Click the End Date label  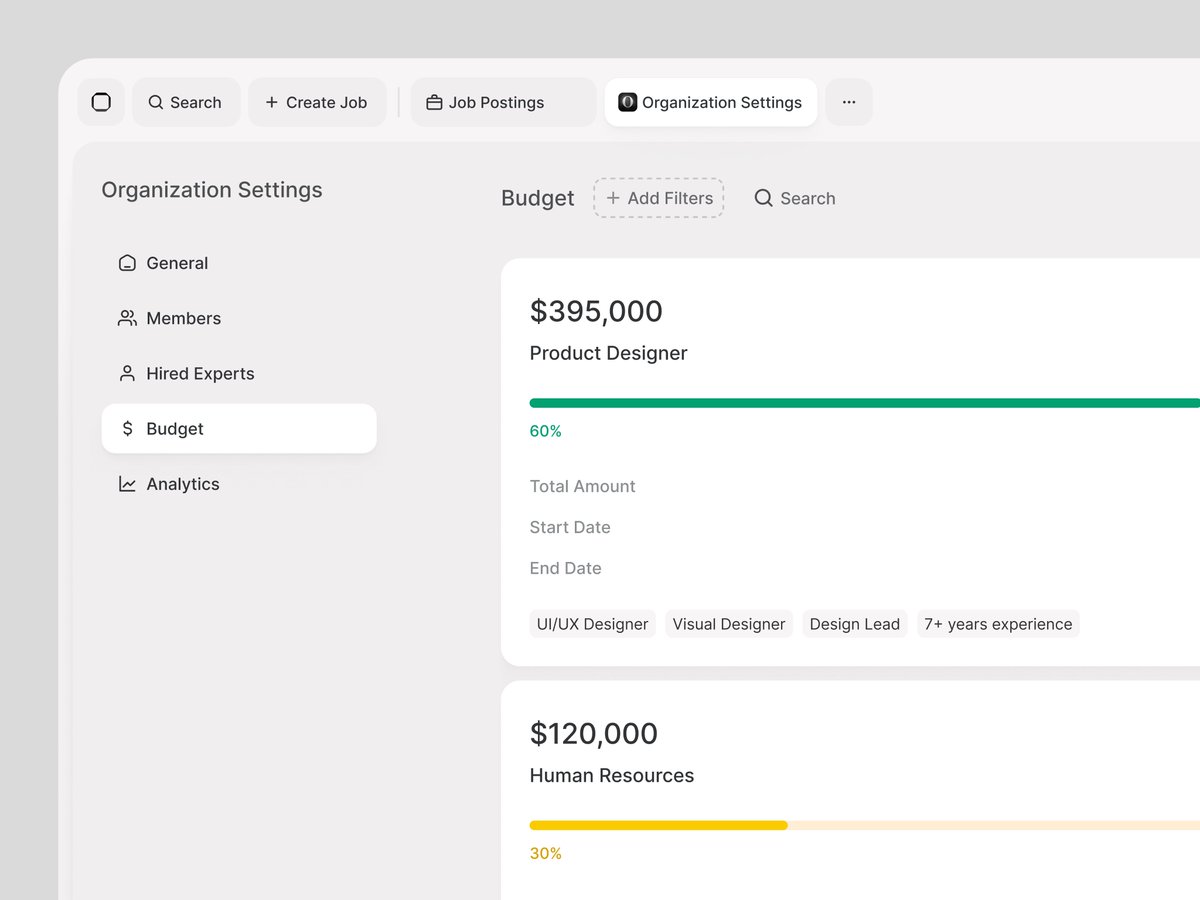[x=566, y=568]
